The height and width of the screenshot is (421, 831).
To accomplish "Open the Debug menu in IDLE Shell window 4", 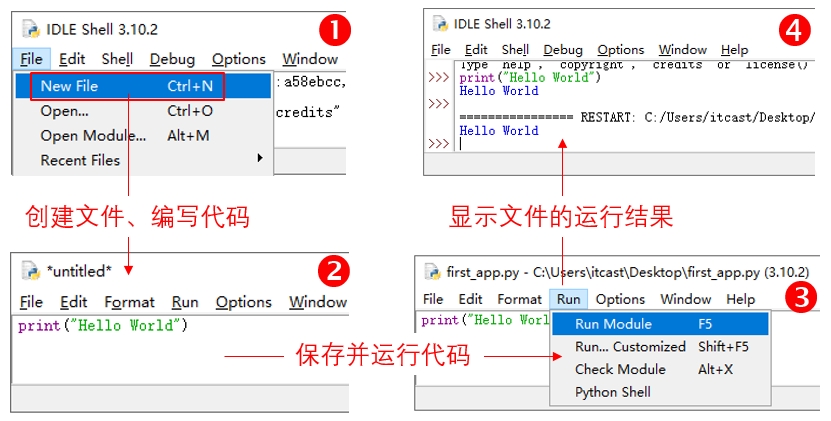I will pos(563,49).
